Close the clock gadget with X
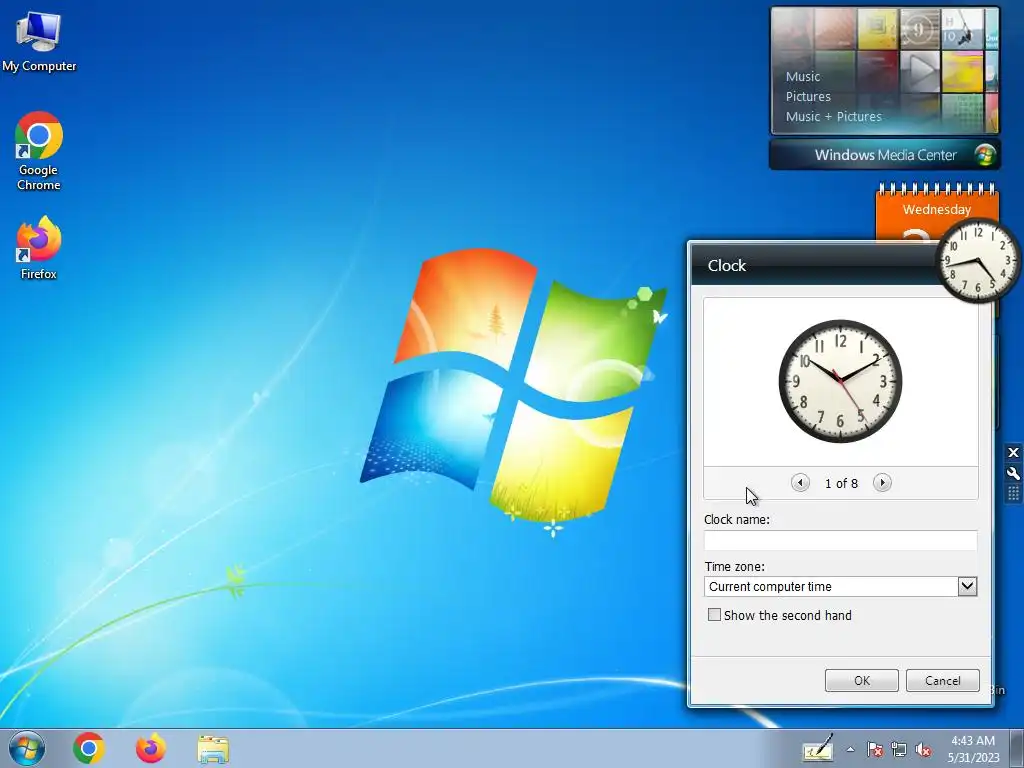The width and height of the screenshot is (1024, 768). pyautogui.click(x=1013, y=453)
